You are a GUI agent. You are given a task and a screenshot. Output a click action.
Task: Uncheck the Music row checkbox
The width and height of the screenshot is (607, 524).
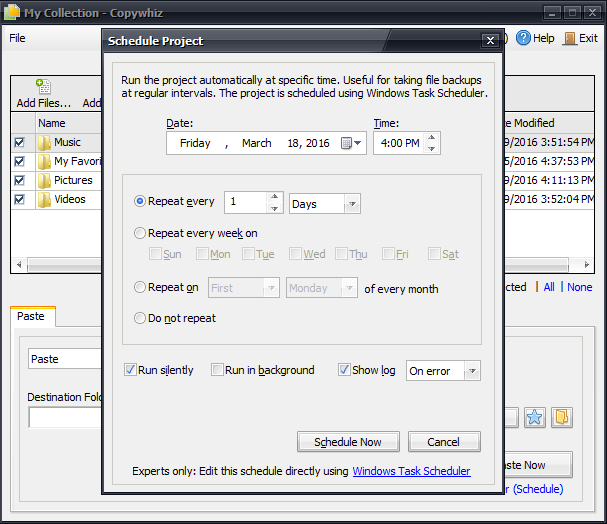coord(19,142)
